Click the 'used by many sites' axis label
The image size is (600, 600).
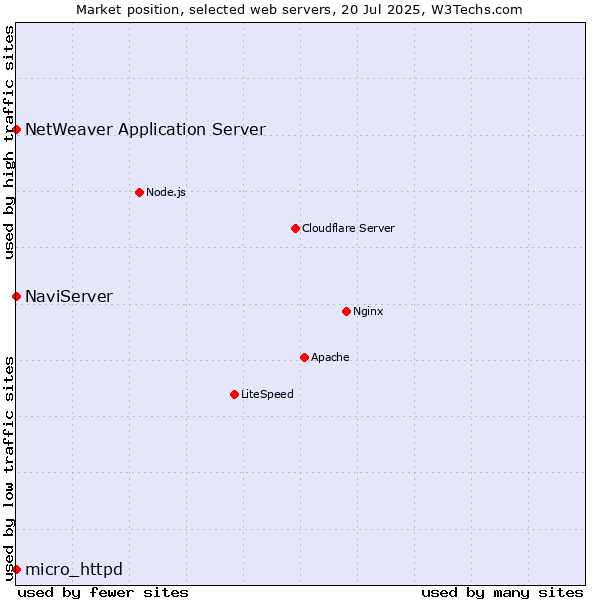point(502,592)
